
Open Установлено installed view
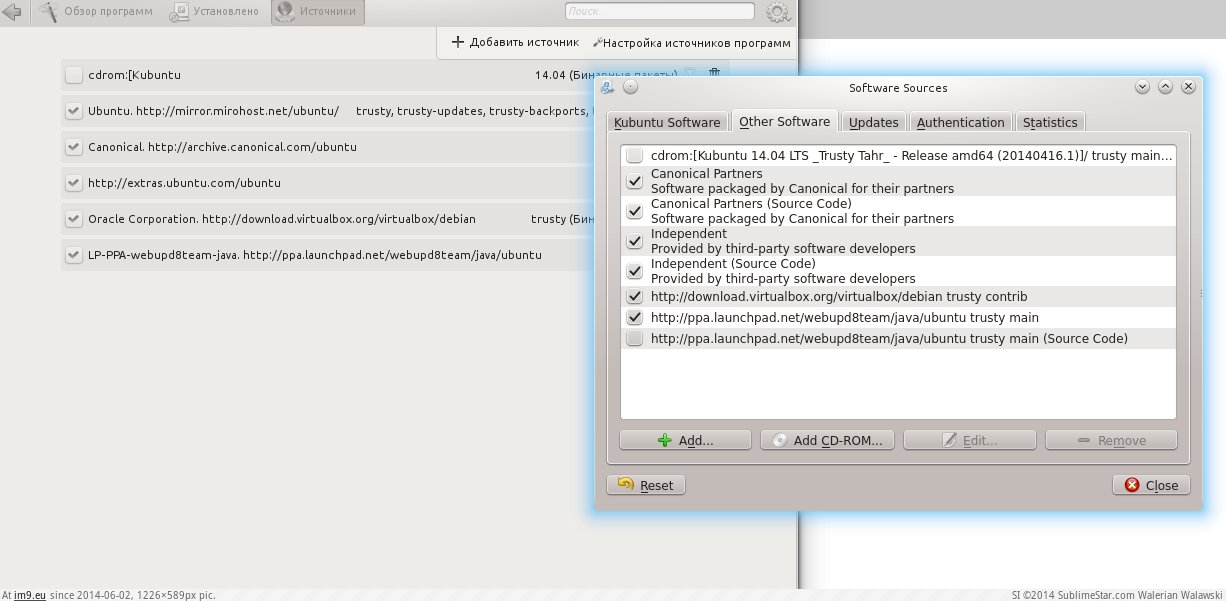point(215,12)
